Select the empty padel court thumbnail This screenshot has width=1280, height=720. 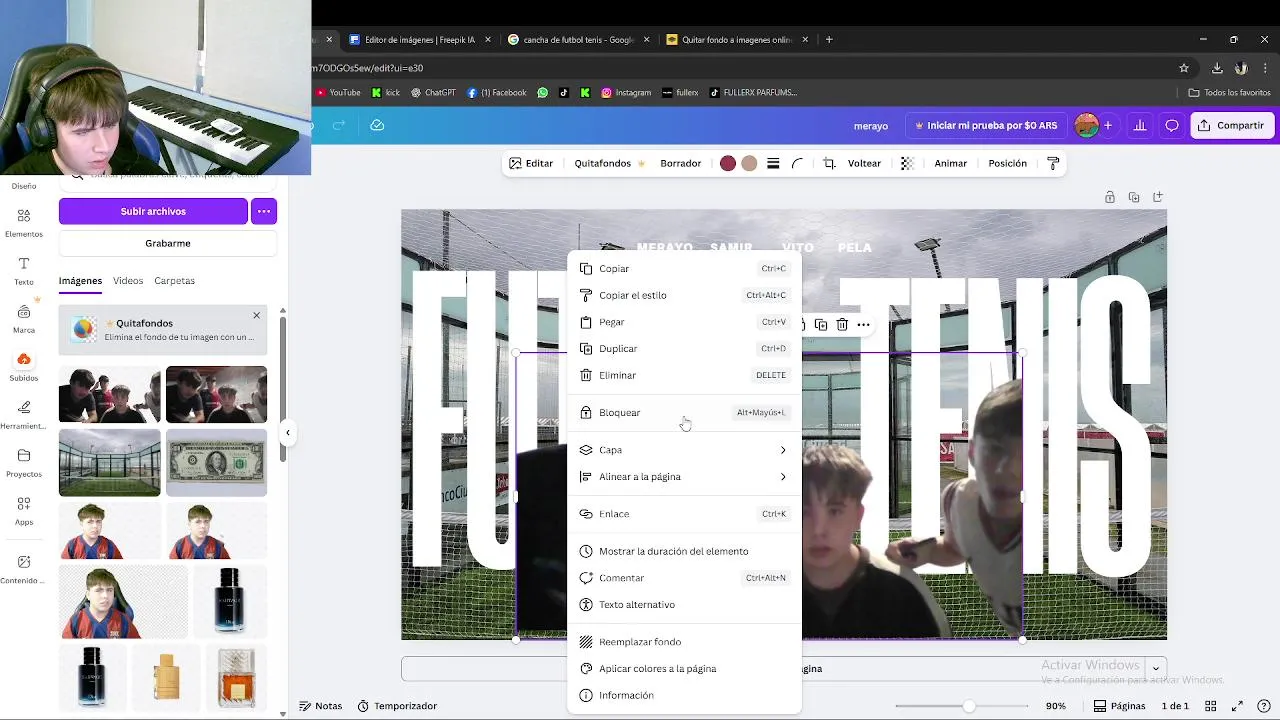[x=109, y=463]
